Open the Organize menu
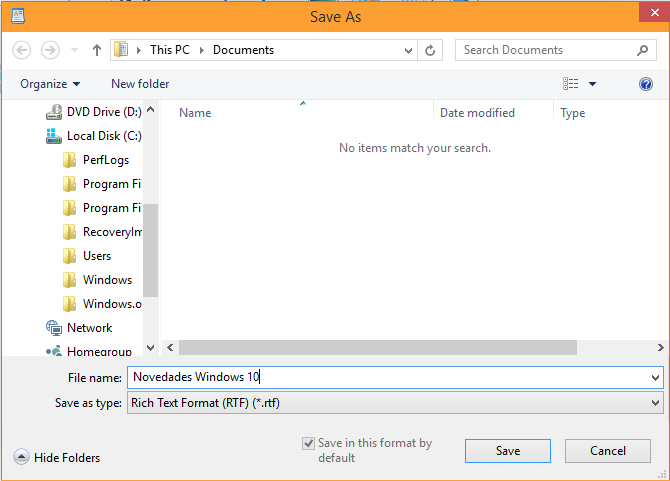Image resolution: width=670 pixels, height=481 pixels. pos(50,84)
